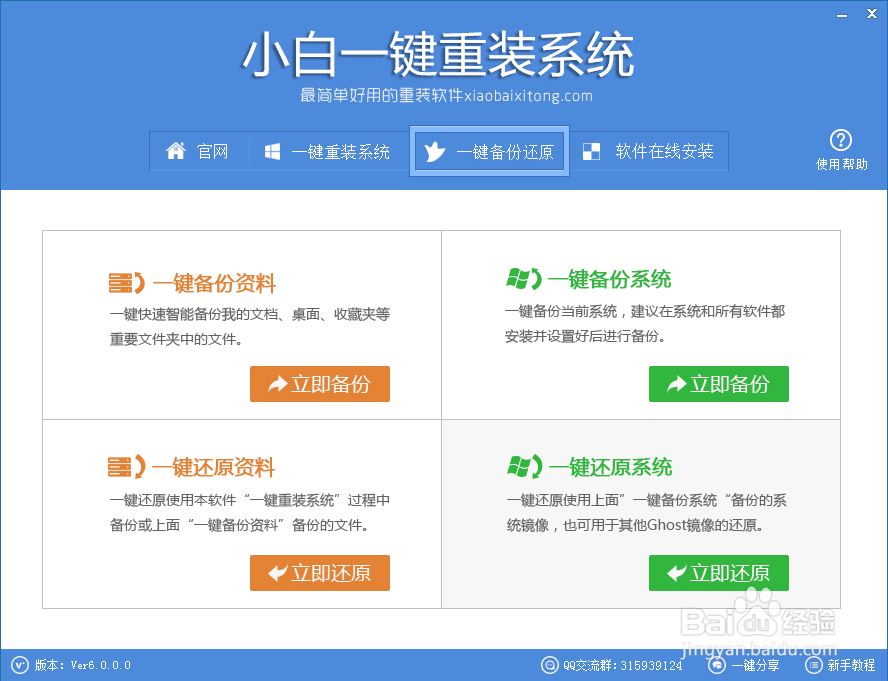Minimize the window
888x681 pixels.
pyautogui.click(x=842, y=15)
